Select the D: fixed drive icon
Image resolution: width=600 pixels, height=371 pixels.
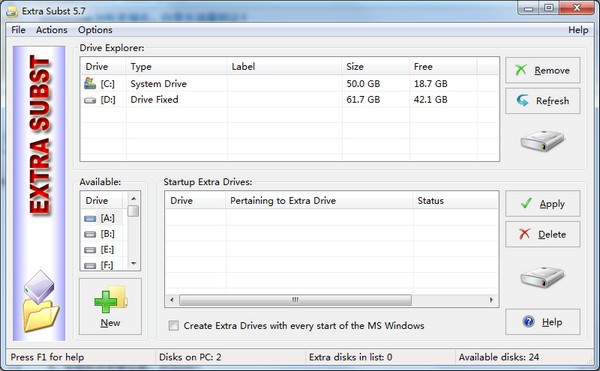click(90, 100)
